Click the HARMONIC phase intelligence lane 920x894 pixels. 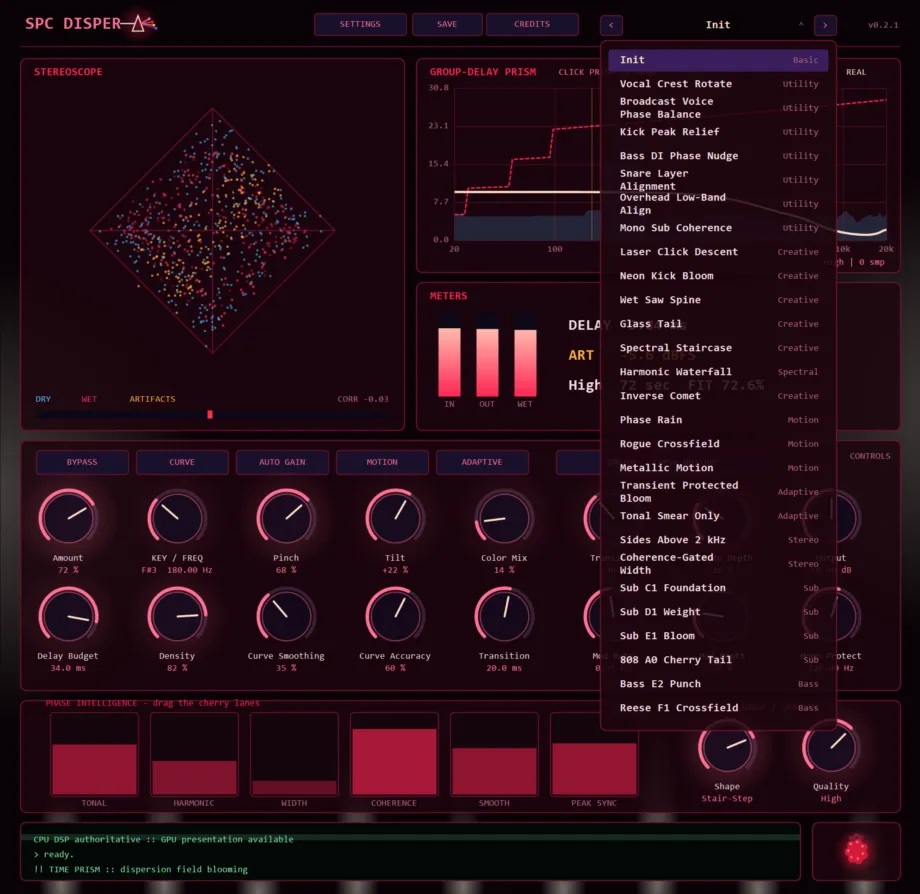pyautogui.click(x=194, y=754)
